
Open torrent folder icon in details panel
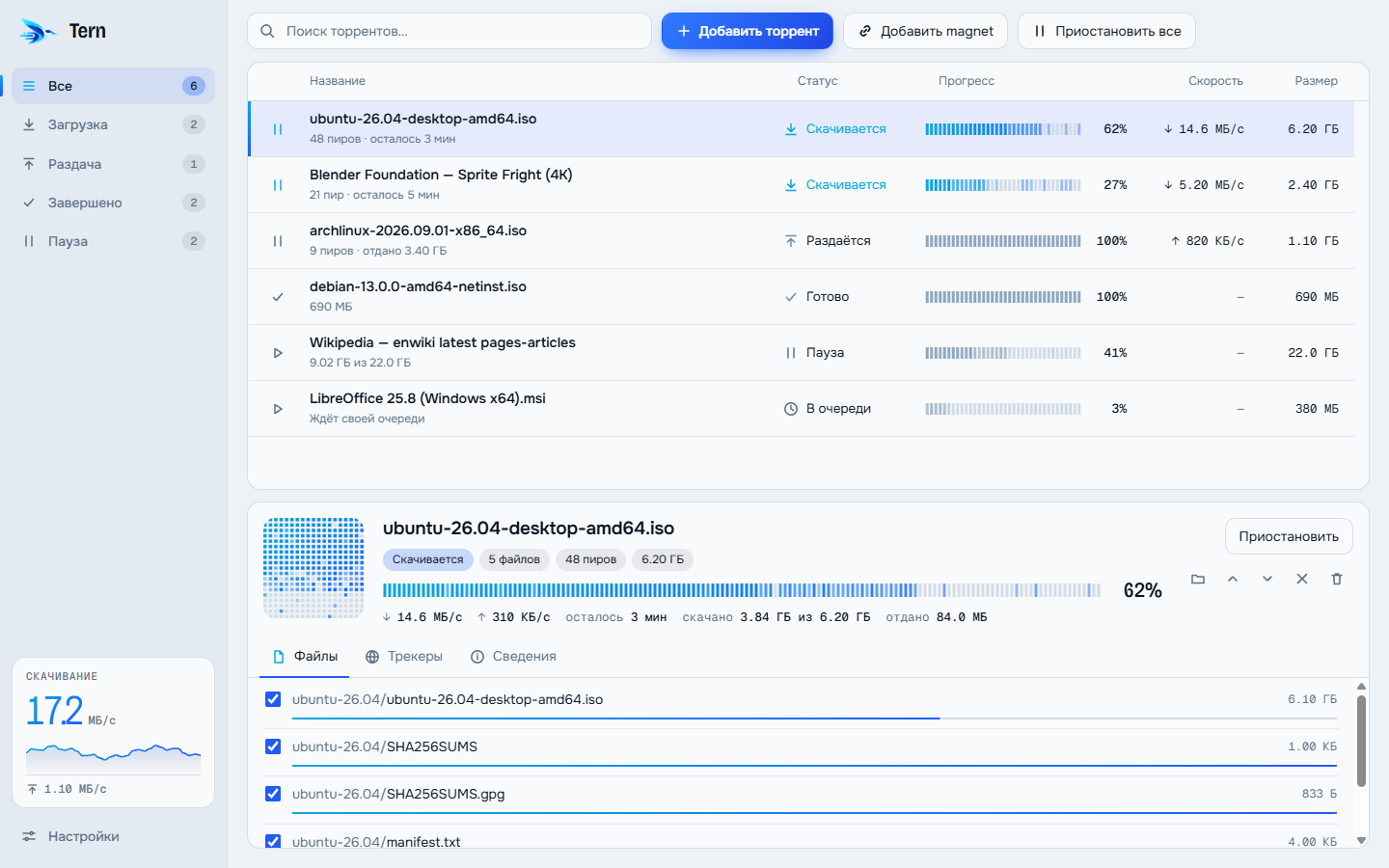click(x=1198, y=579)
